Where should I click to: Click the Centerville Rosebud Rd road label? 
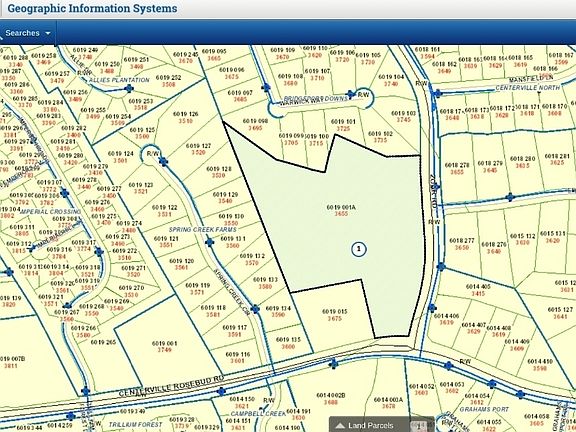click(x=171, y=387)
